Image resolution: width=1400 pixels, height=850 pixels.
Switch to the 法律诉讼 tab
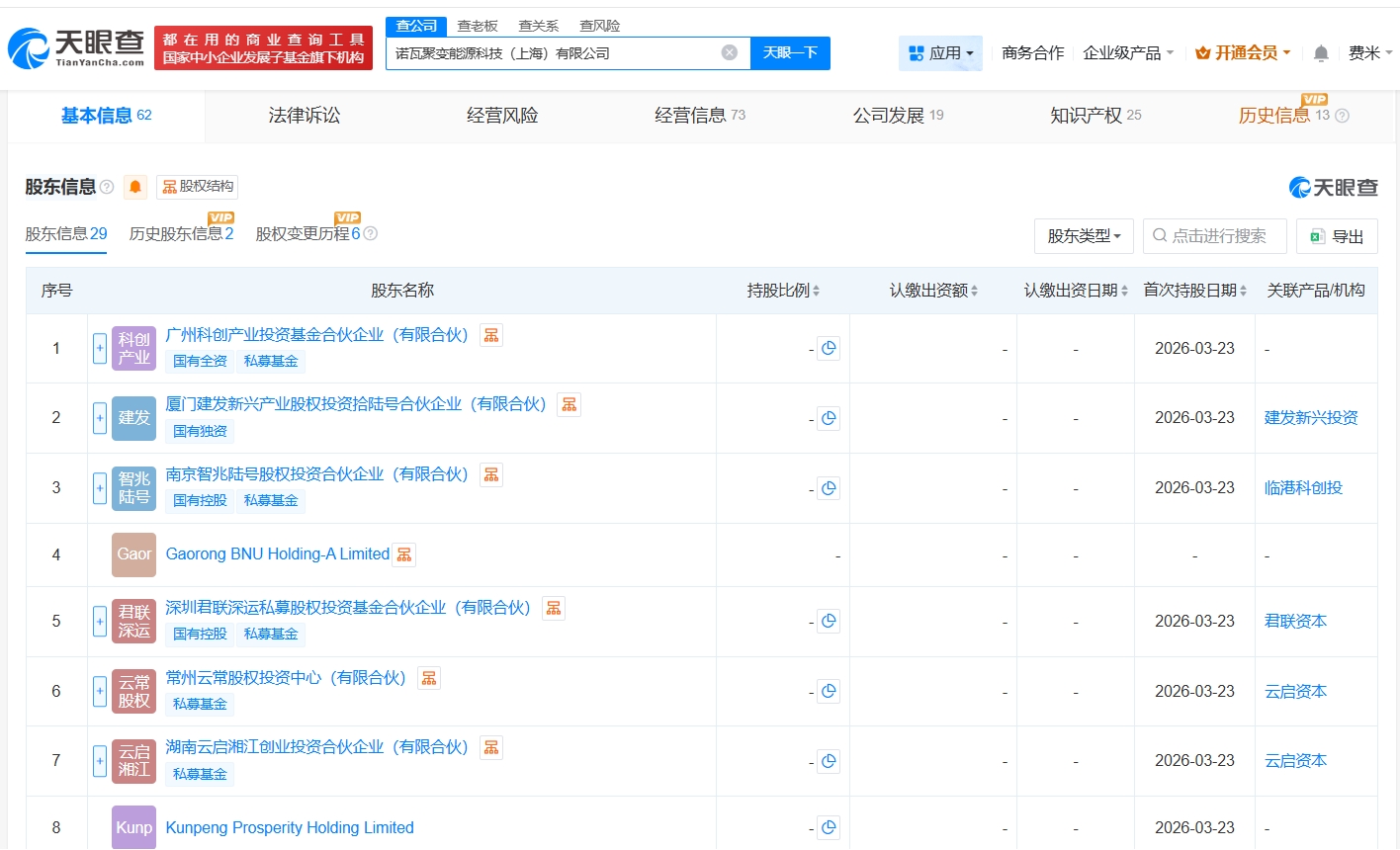pos(305,116)
